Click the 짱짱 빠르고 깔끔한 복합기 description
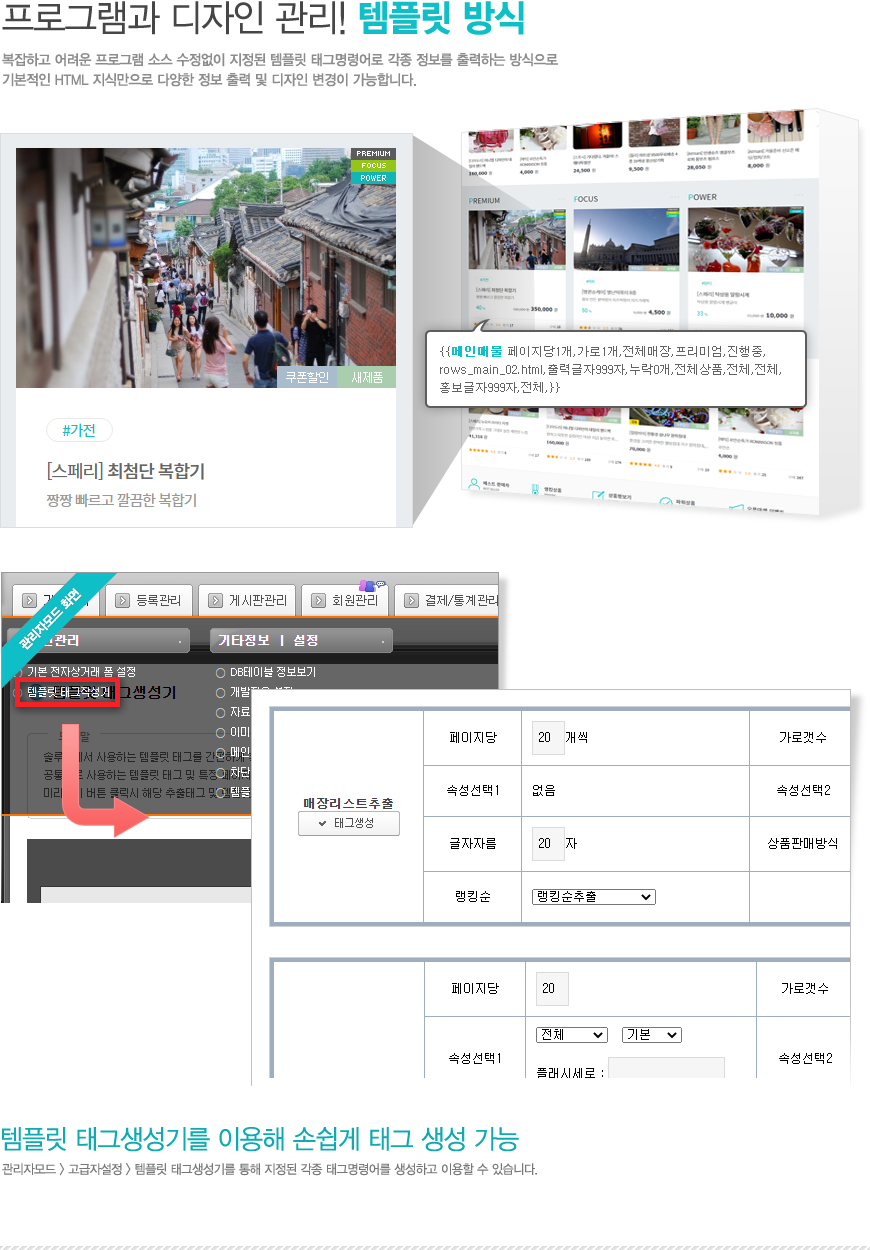870x1250 pixels. point(122,499)
